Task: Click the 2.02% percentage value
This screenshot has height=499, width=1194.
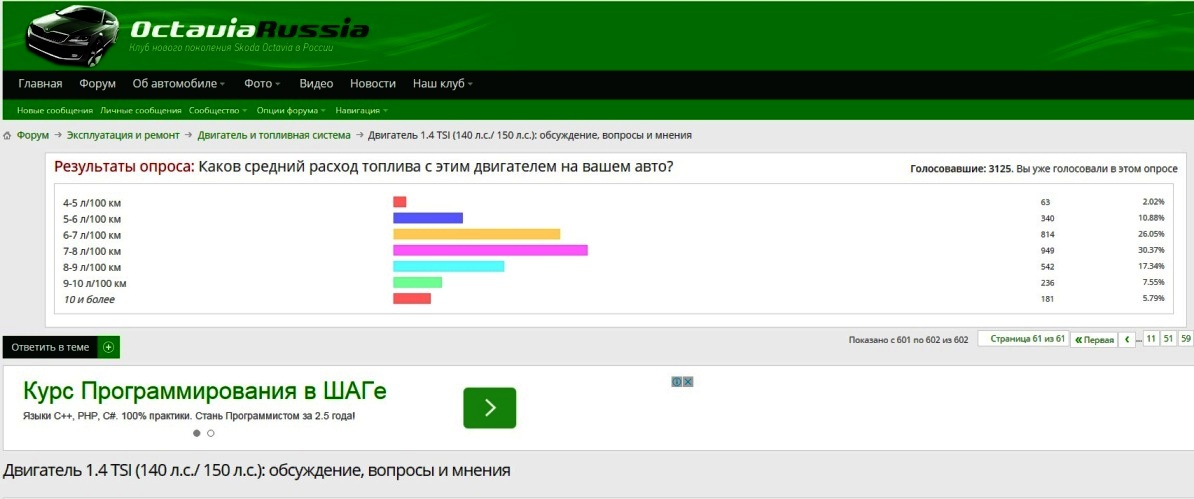Action: click(1154, 202)
